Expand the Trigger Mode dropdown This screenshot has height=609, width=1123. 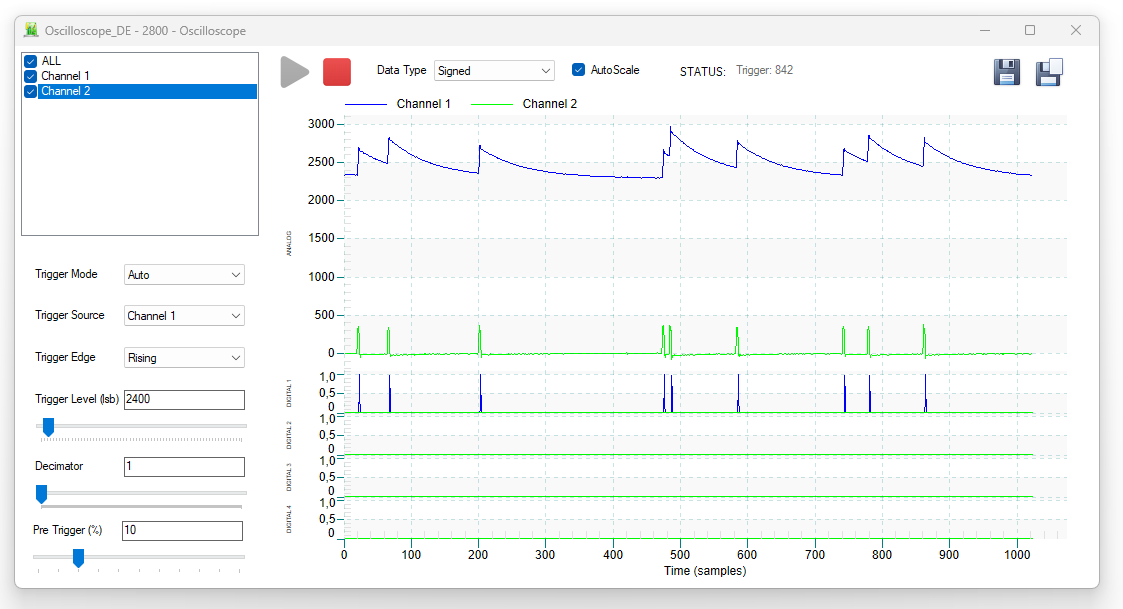pyautogui.click(x=184, y=274)
